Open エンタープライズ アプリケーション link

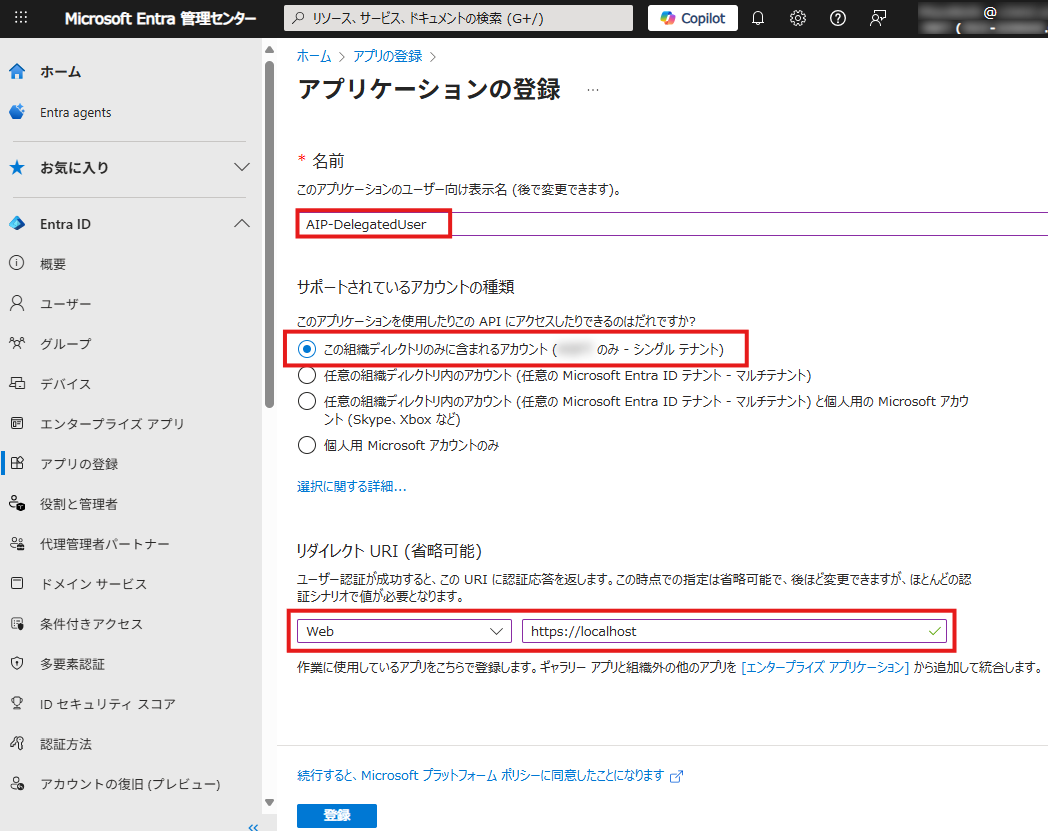(x=825, y=667)
